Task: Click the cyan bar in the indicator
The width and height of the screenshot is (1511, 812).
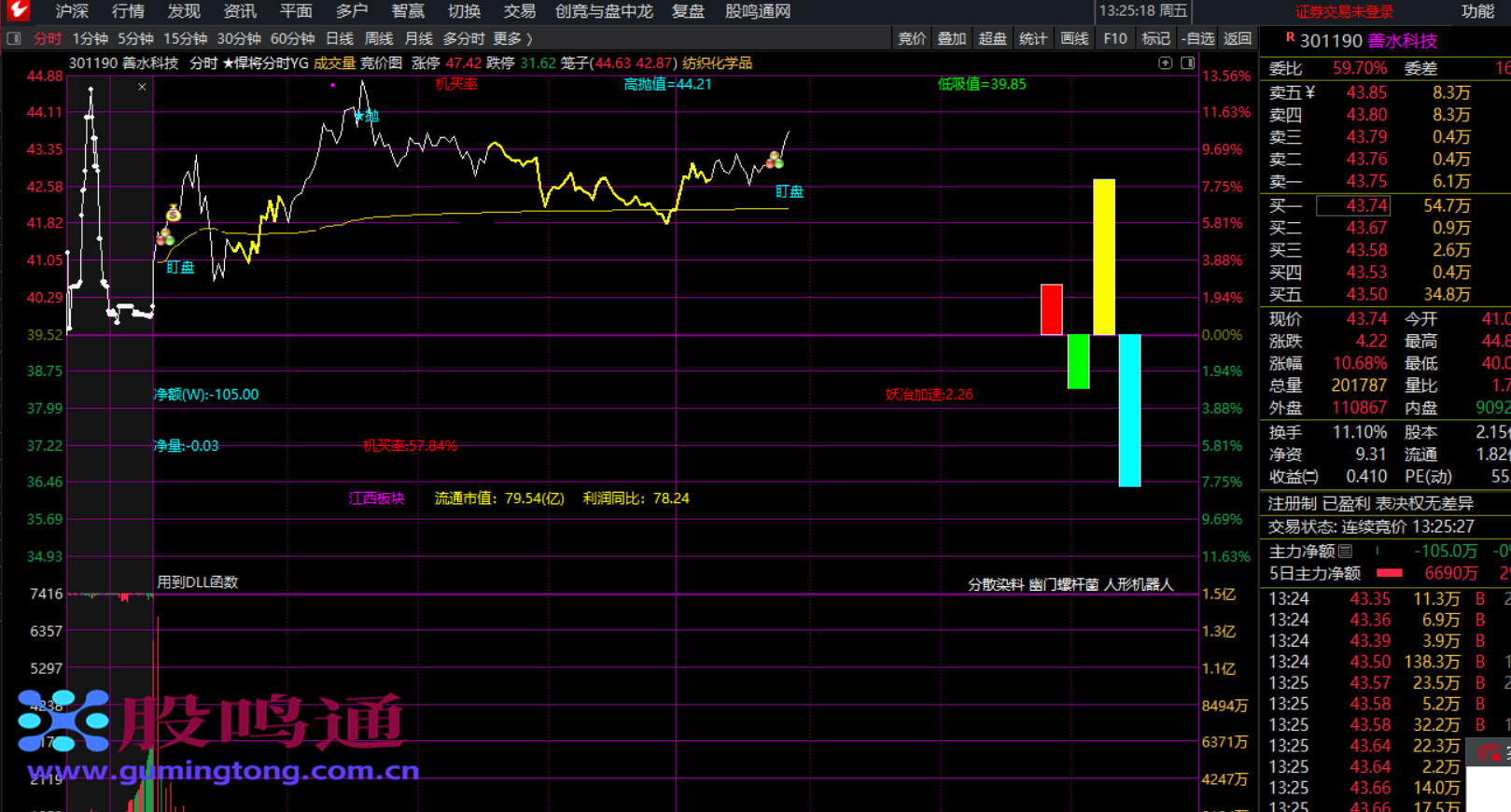Action: click(x=1129, y=411)
